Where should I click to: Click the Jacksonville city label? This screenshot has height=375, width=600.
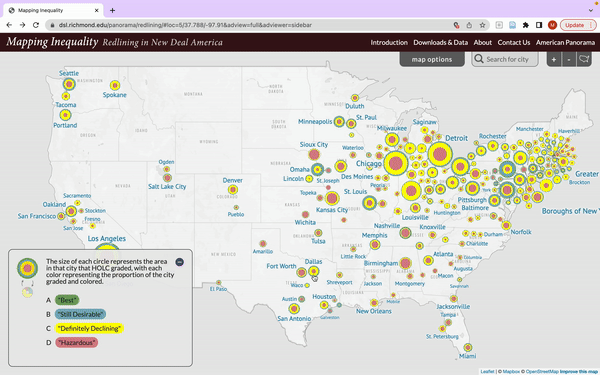(453, 307)
